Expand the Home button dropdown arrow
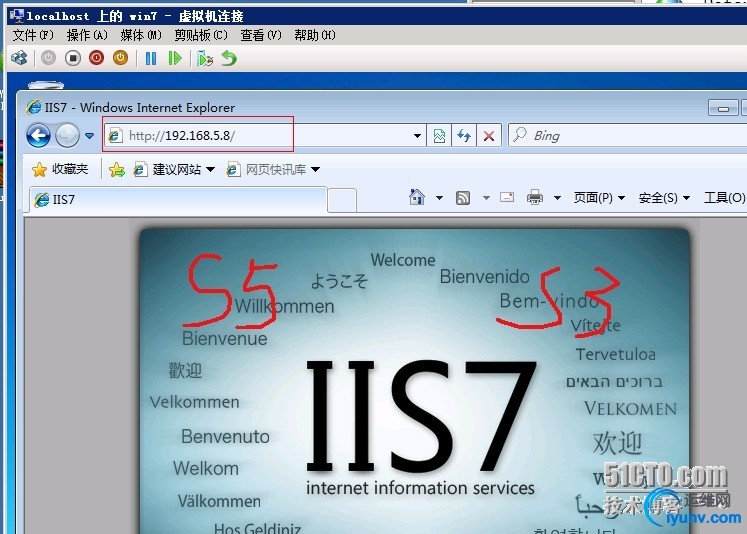The height and width of the screenshot is (534, 747). pos(439,198)
